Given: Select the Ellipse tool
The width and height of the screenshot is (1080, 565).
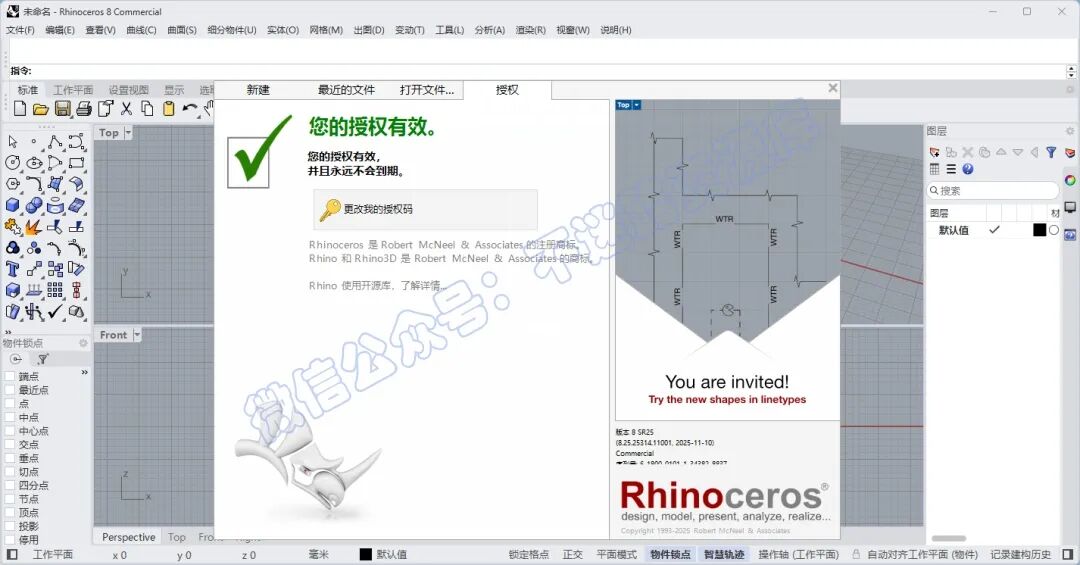Looking at the screenshot, I should pyautogui.click(x=34, y=163).
